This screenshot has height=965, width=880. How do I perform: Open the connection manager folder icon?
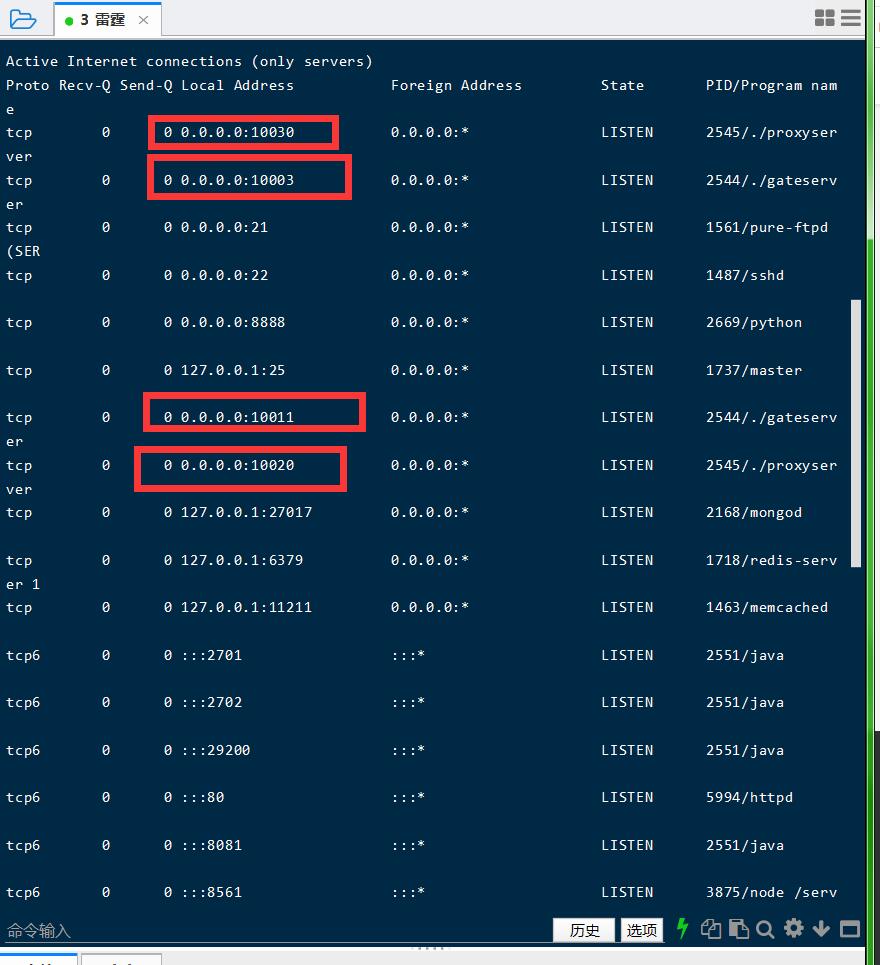click(22, 19)
